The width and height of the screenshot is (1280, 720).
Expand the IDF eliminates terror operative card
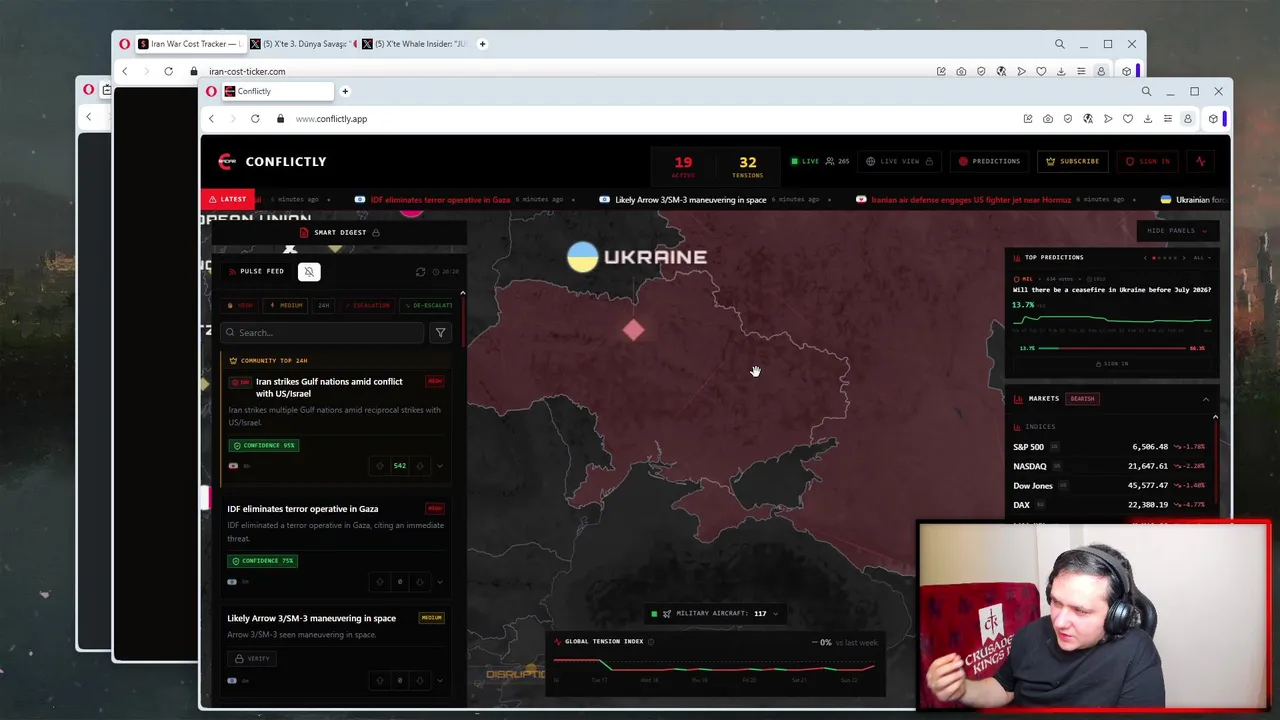439,582
